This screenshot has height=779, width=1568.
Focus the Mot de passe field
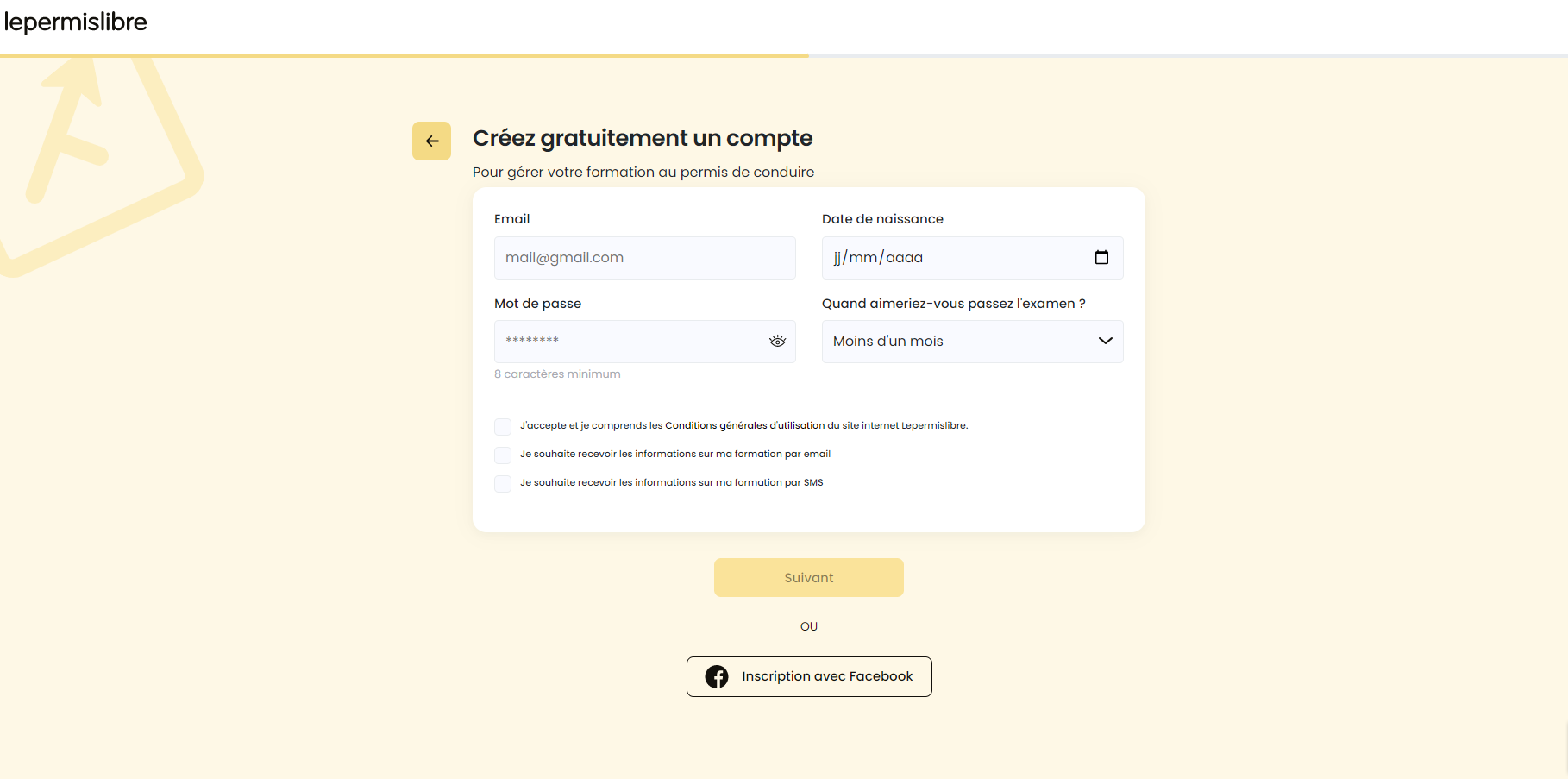tap(644, 342)
